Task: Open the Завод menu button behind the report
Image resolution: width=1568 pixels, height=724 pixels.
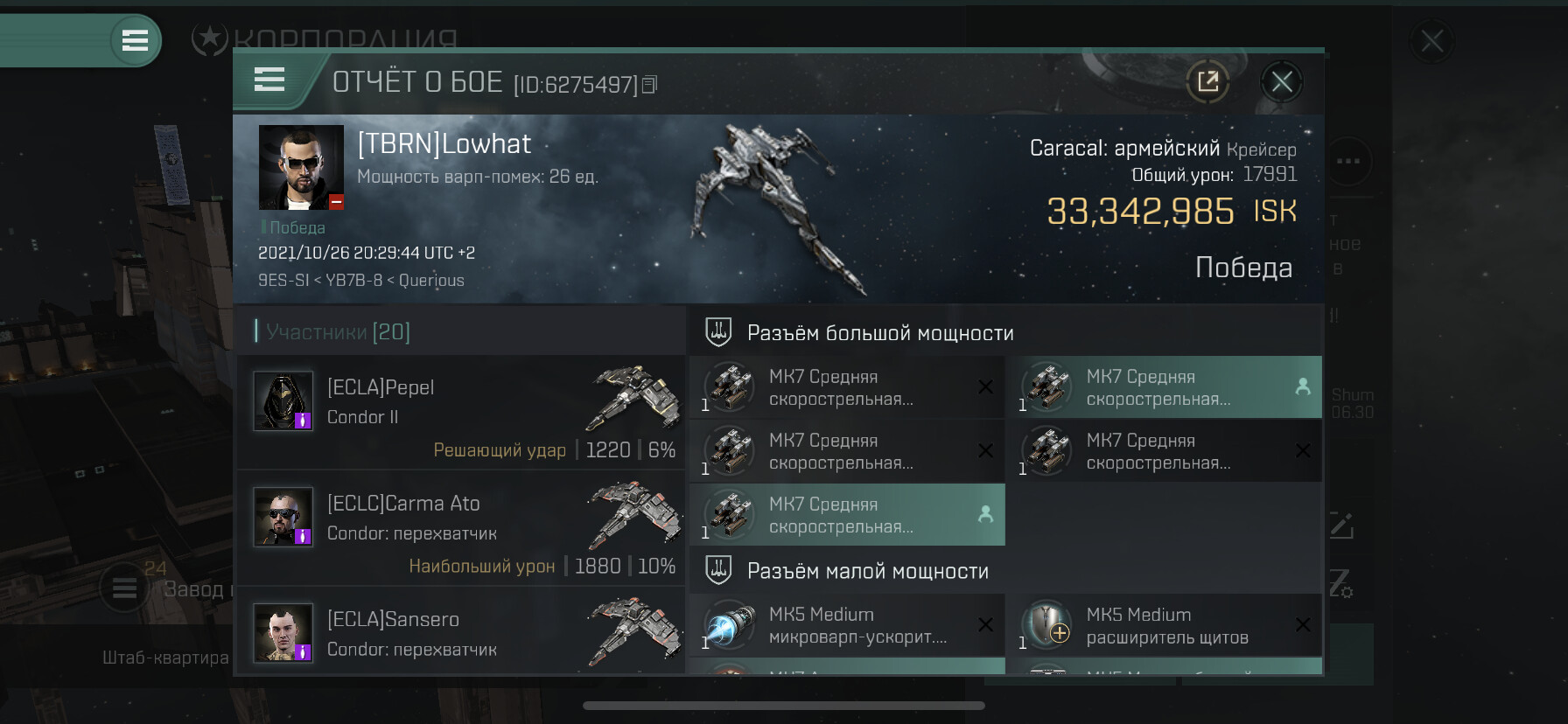Action: point(124,588)
